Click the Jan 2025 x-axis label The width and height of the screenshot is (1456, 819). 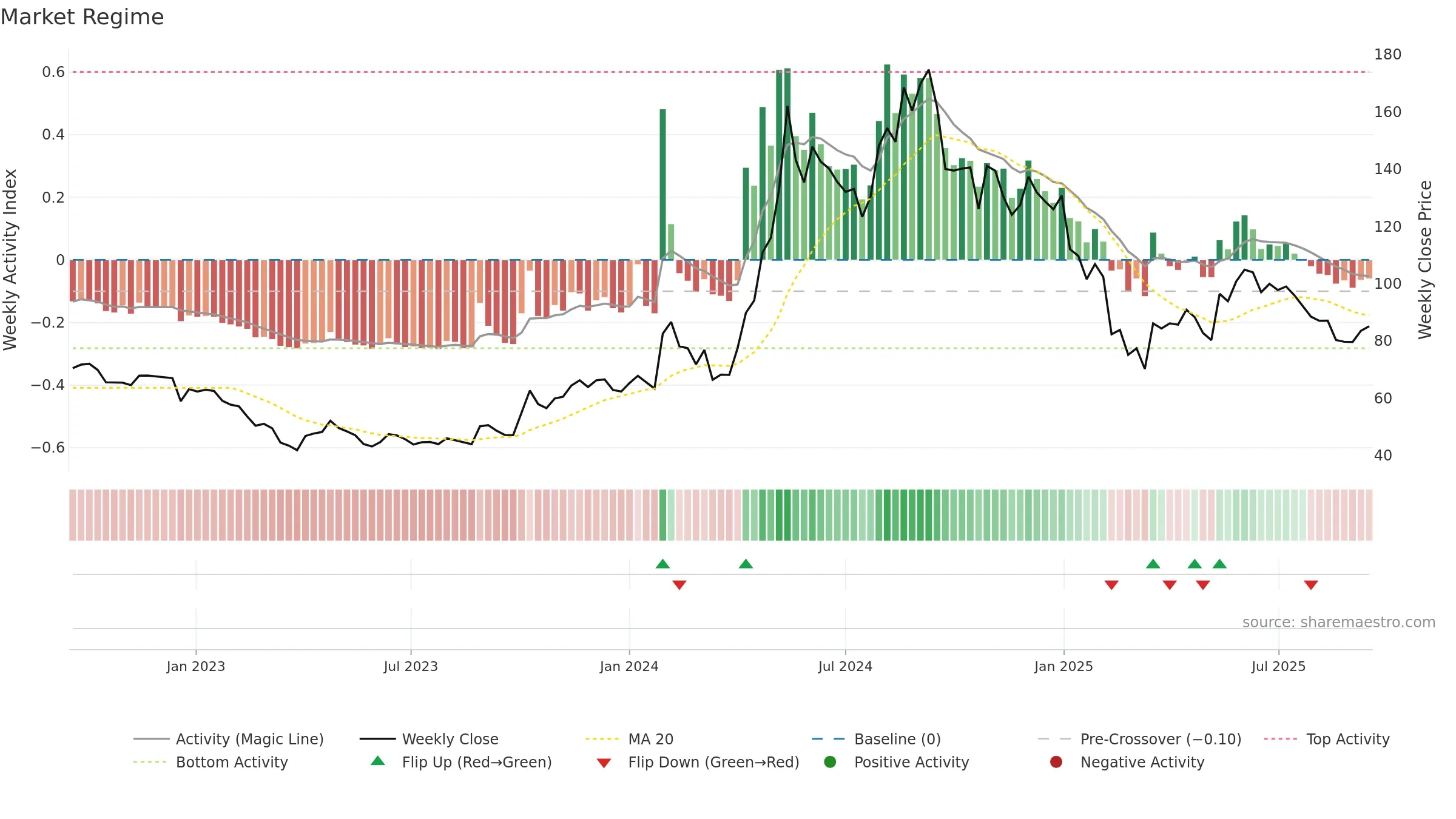pyautogui.click(x=1063, y=666)
